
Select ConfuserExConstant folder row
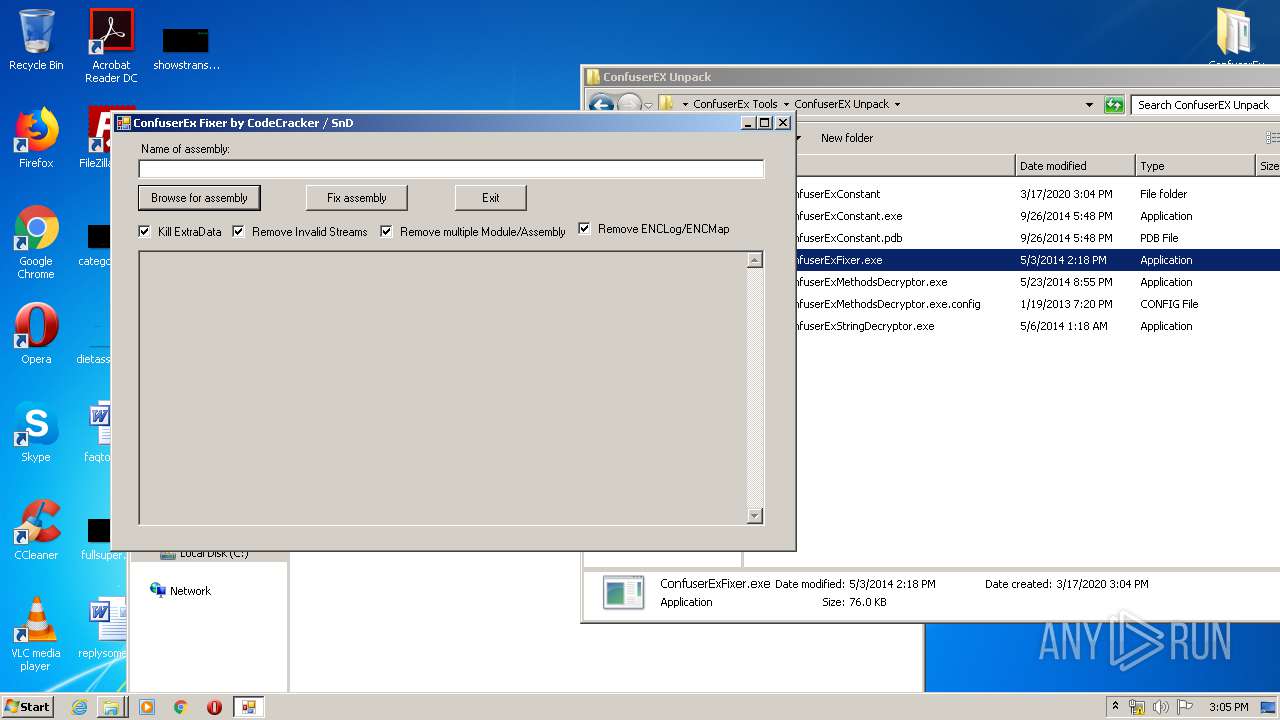(x=1037, y=194)
